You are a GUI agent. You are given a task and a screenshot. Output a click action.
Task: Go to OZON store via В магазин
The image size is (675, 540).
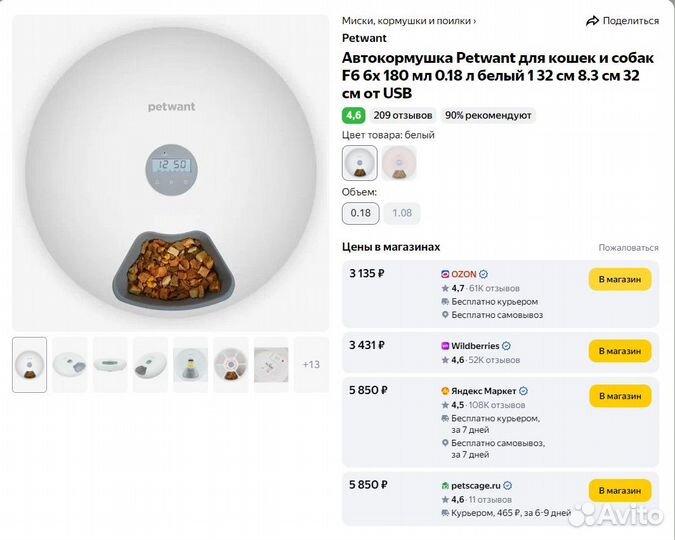coord(619,279)
